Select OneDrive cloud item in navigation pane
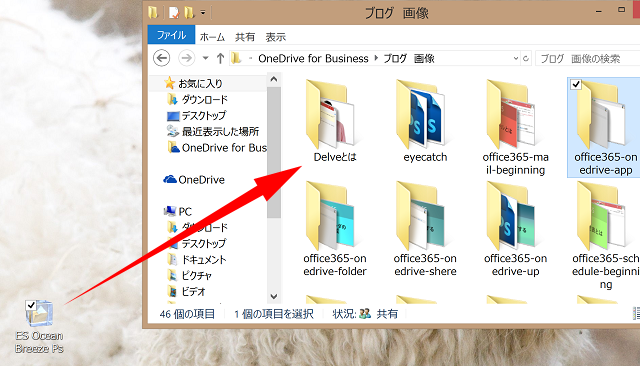 tap(194, 180)
